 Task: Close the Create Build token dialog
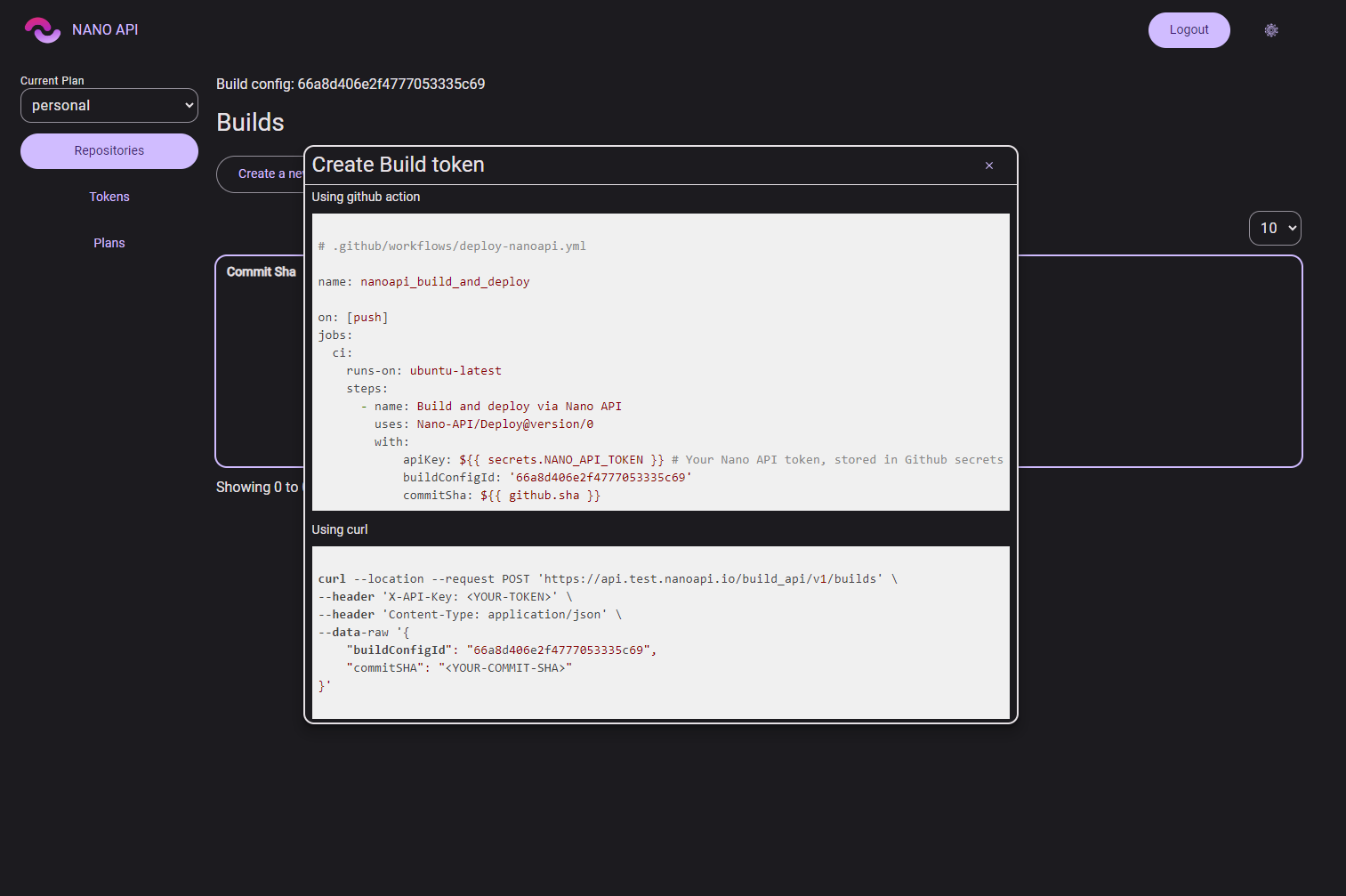(989, 165)
